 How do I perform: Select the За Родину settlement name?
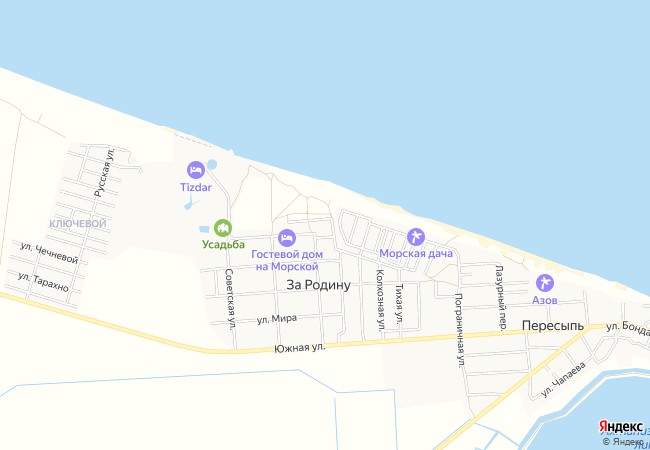coord(318,285)
